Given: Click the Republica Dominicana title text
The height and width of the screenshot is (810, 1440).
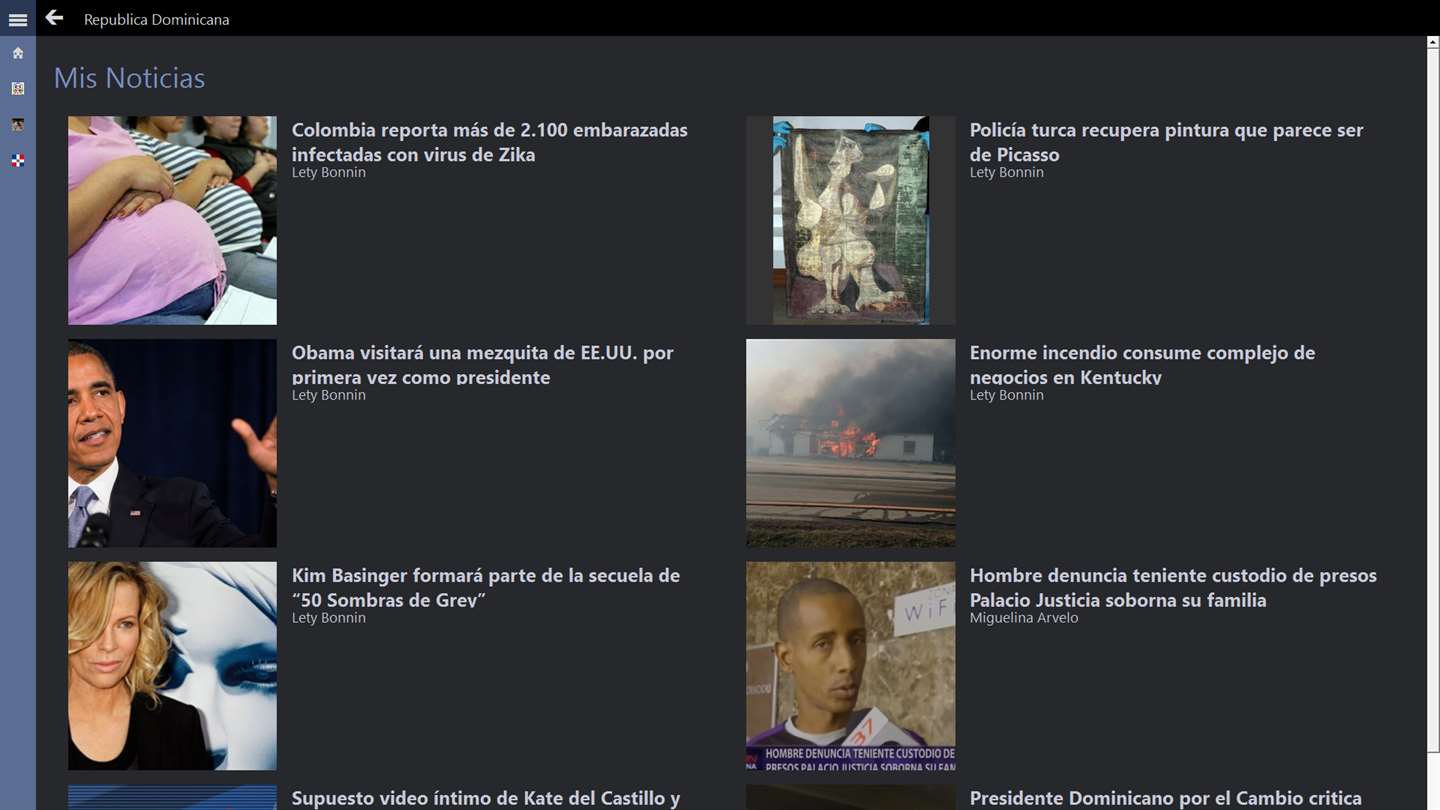Looking at the screenshot, I should (156, 19).
